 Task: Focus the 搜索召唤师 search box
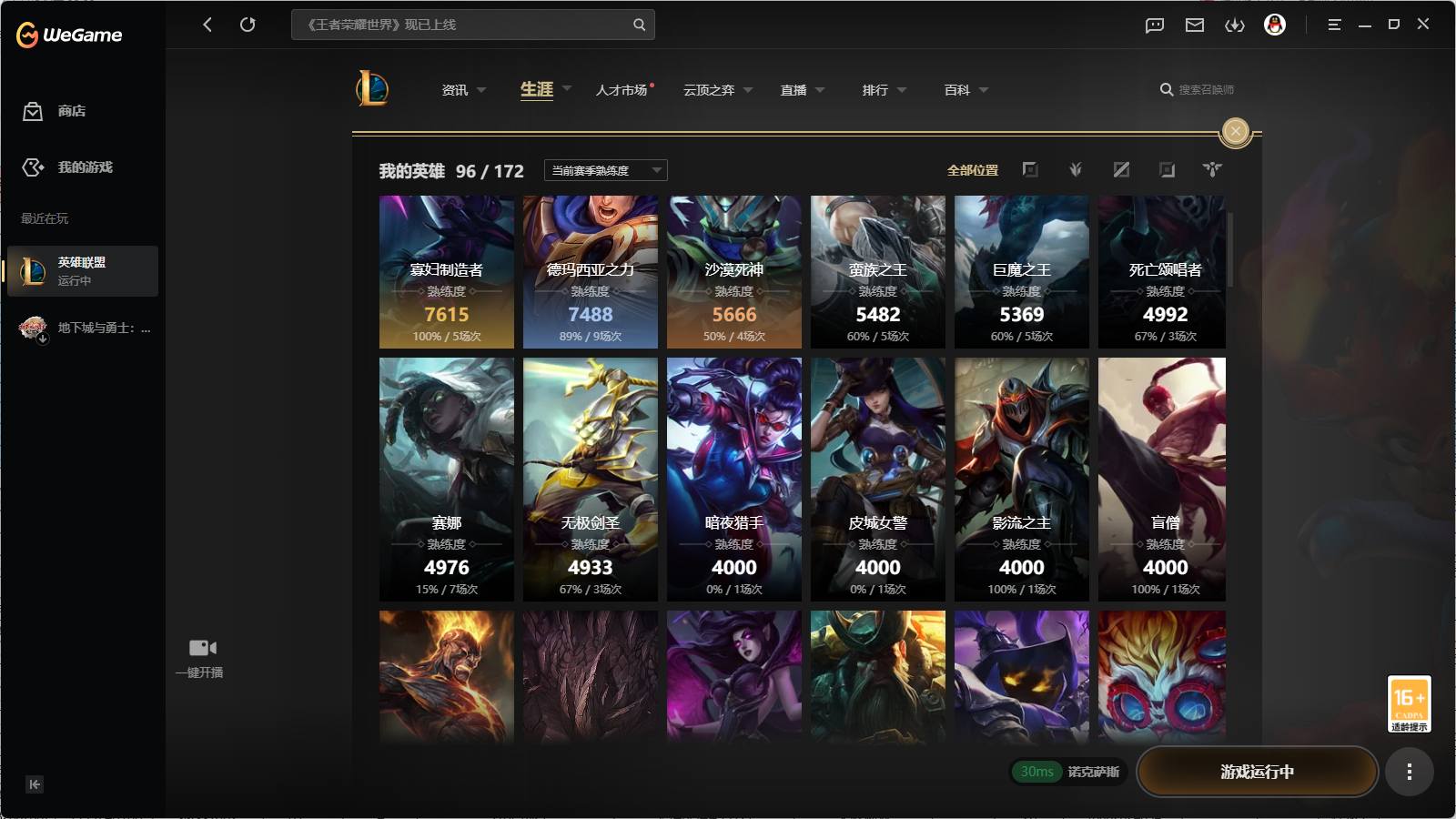point(1197,89)
